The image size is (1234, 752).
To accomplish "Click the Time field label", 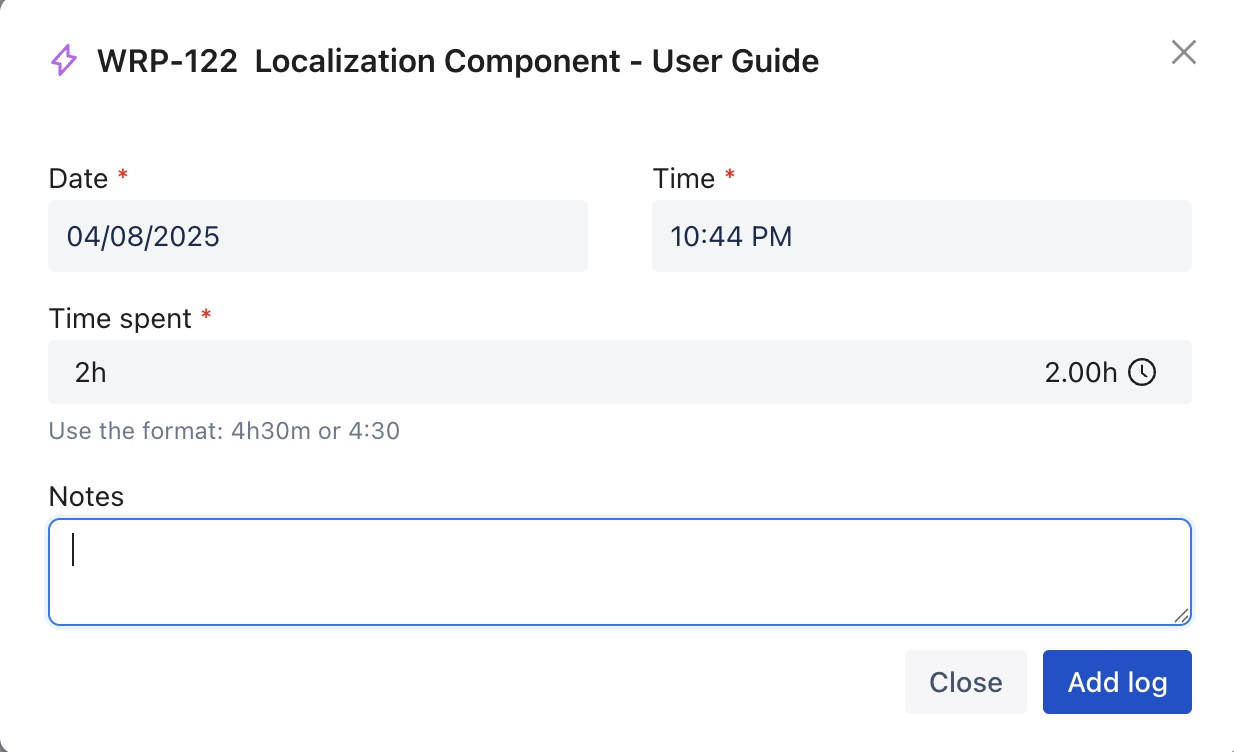I will [x=684, y=179].
